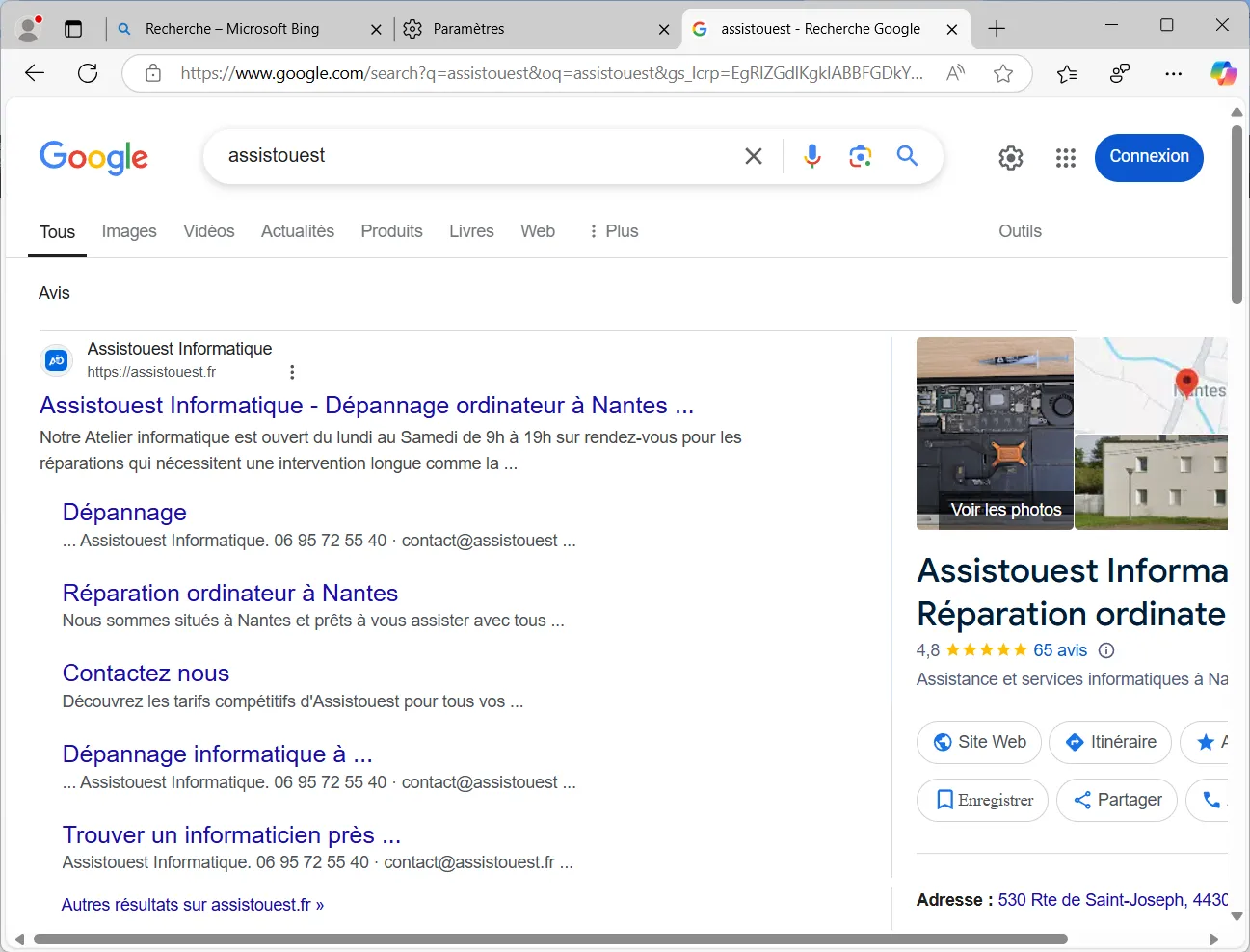1250x952 pixels.
Task: Launch the Copilot icon
Action: click(x=1223, y=73)
